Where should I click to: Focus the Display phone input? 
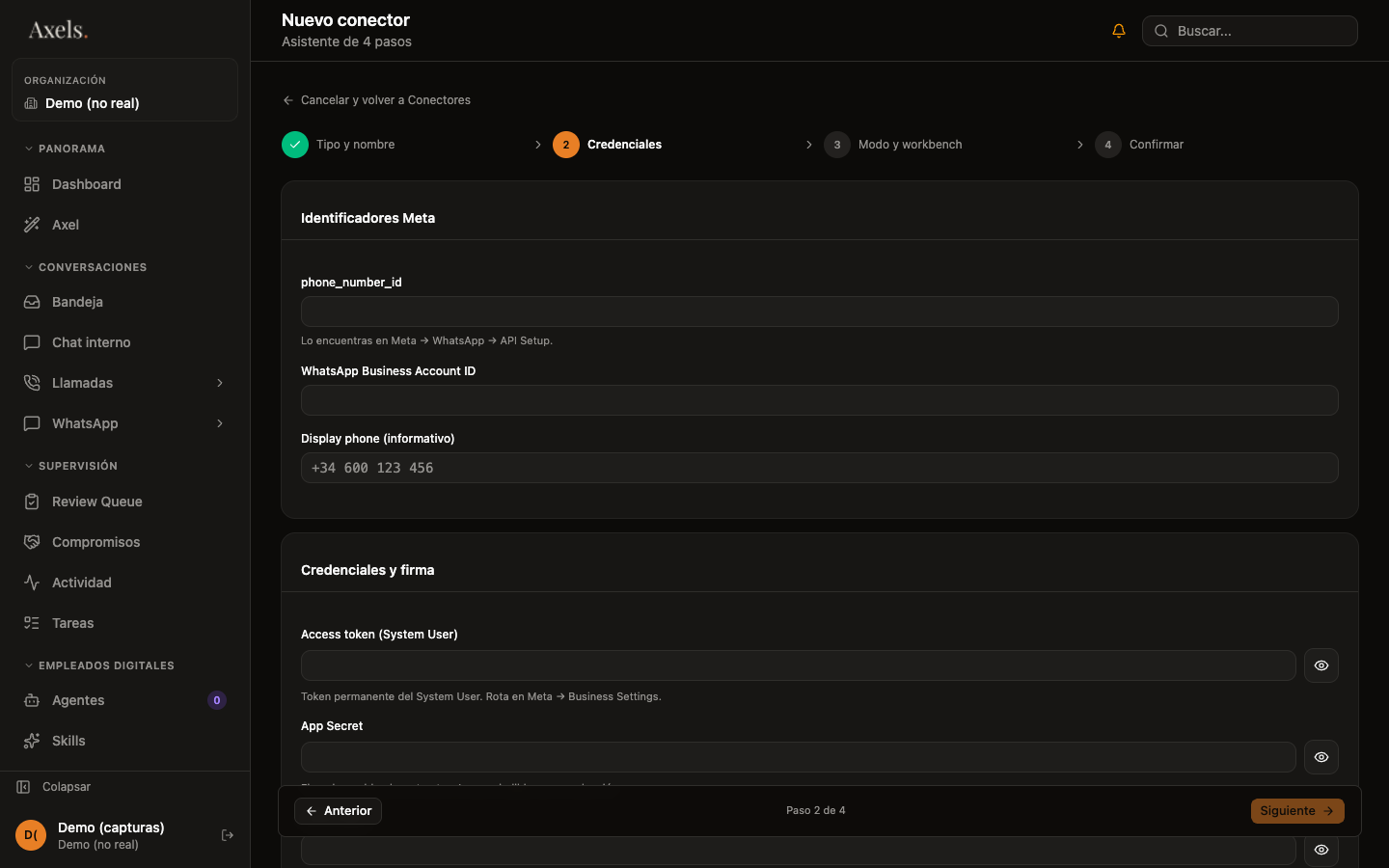tap(820, 468)
